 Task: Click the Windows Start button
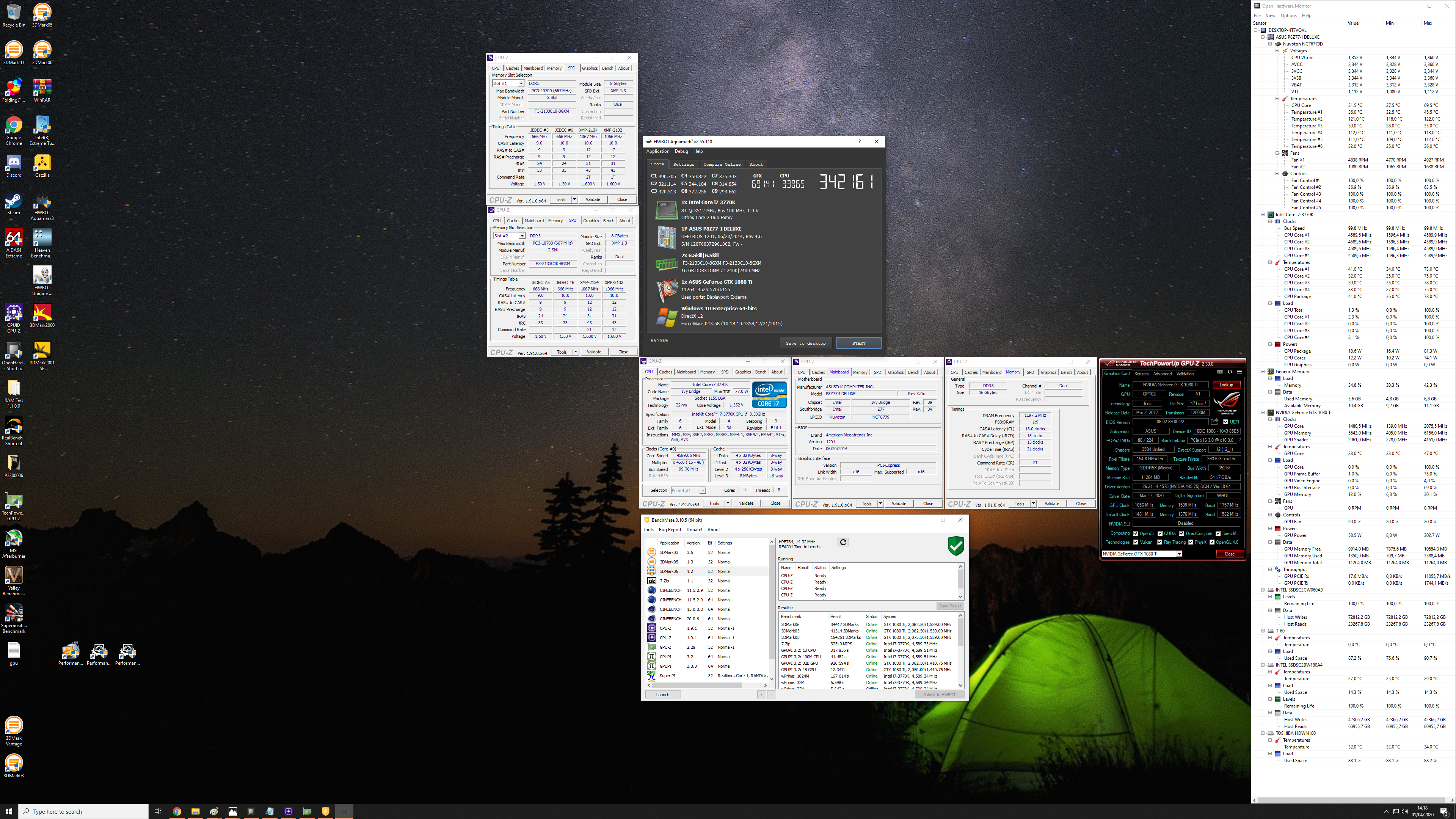coord(9,811)
